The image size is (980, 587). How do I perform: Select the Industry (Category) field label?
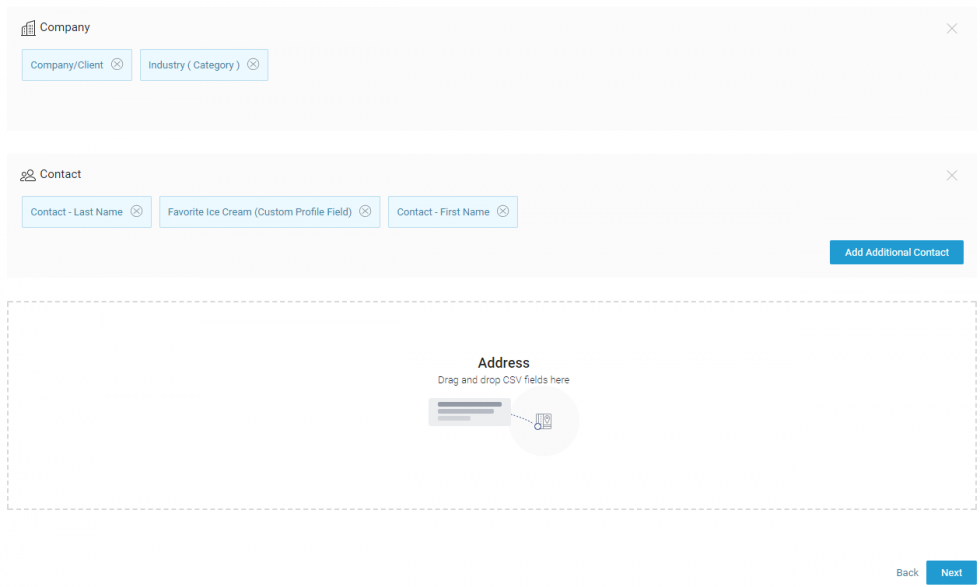click(x=194, y=65)
